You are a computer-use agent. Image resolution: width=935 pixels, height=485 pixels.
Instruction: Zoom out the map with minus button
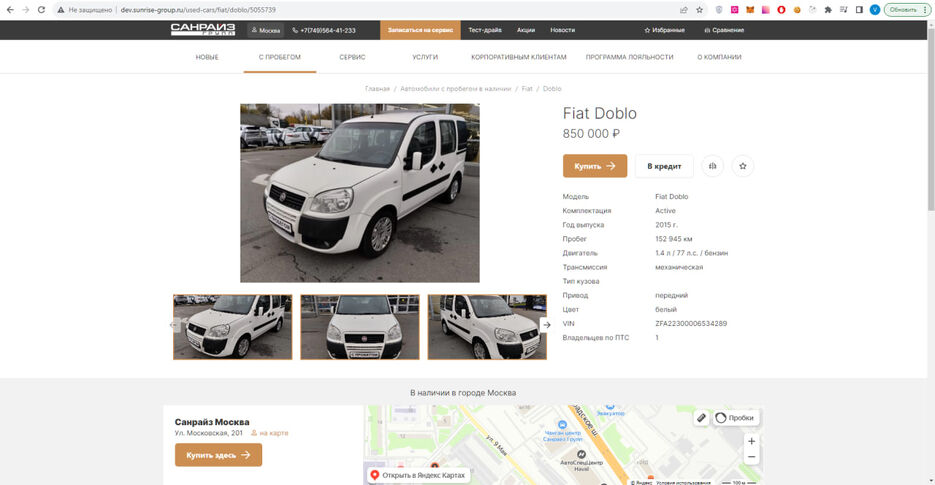(751, 457)
